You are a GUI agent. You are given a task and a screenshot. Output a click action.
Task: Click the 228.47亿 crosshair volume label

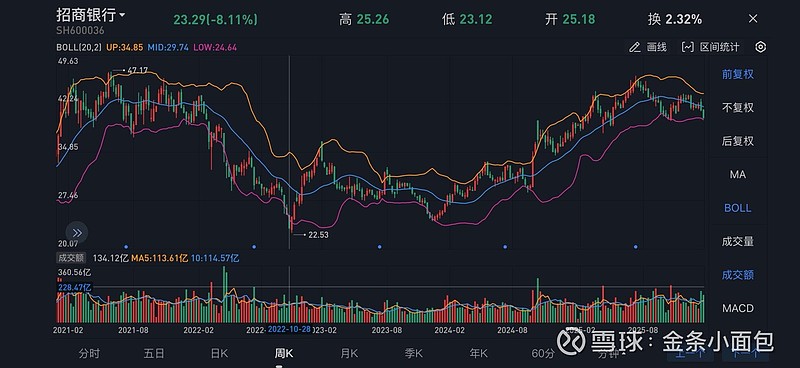(74, 288)
